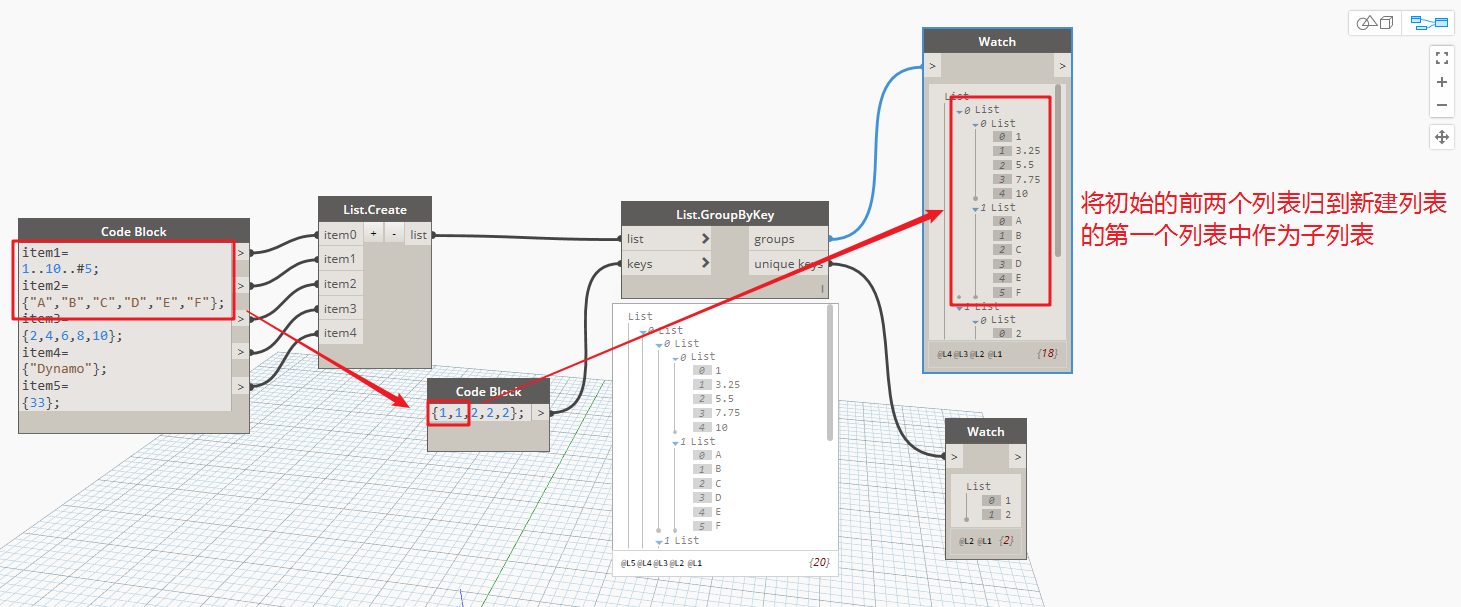1461x607 pixels.
Task: Open level chevron on keys input port
Action: (706, 264)
